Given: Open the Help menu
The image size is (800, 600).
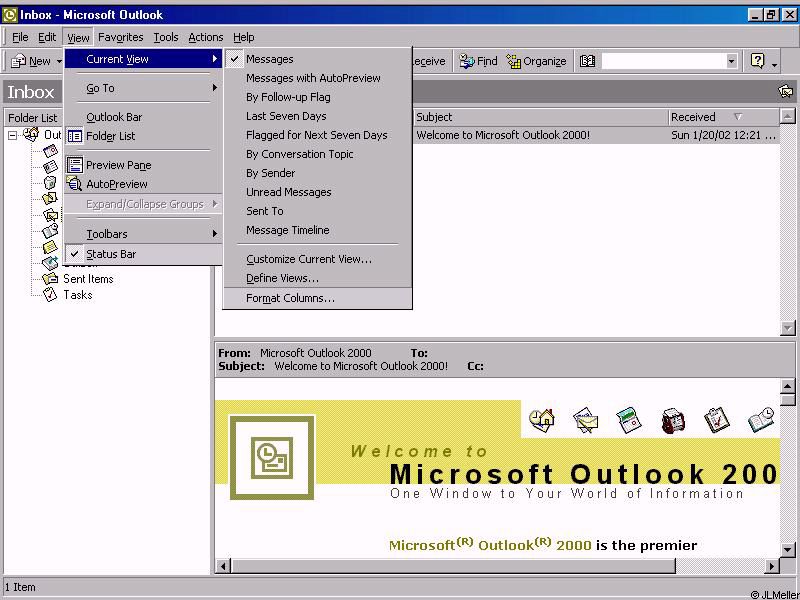Looking at the screenshot, I should pos(243,37).
